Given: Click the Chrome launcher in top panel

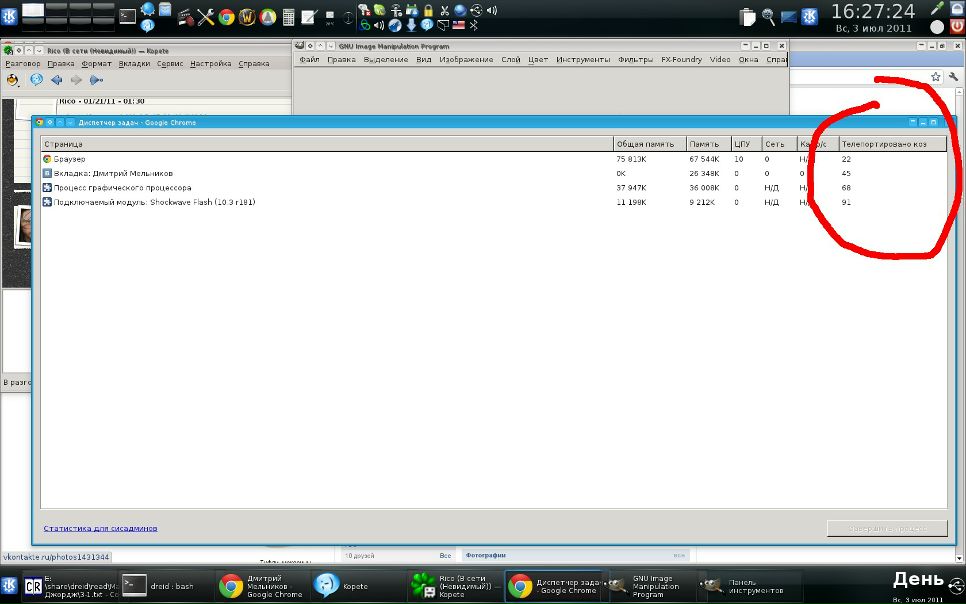Looking at the screenshot, I should click(x=227, y=17).
